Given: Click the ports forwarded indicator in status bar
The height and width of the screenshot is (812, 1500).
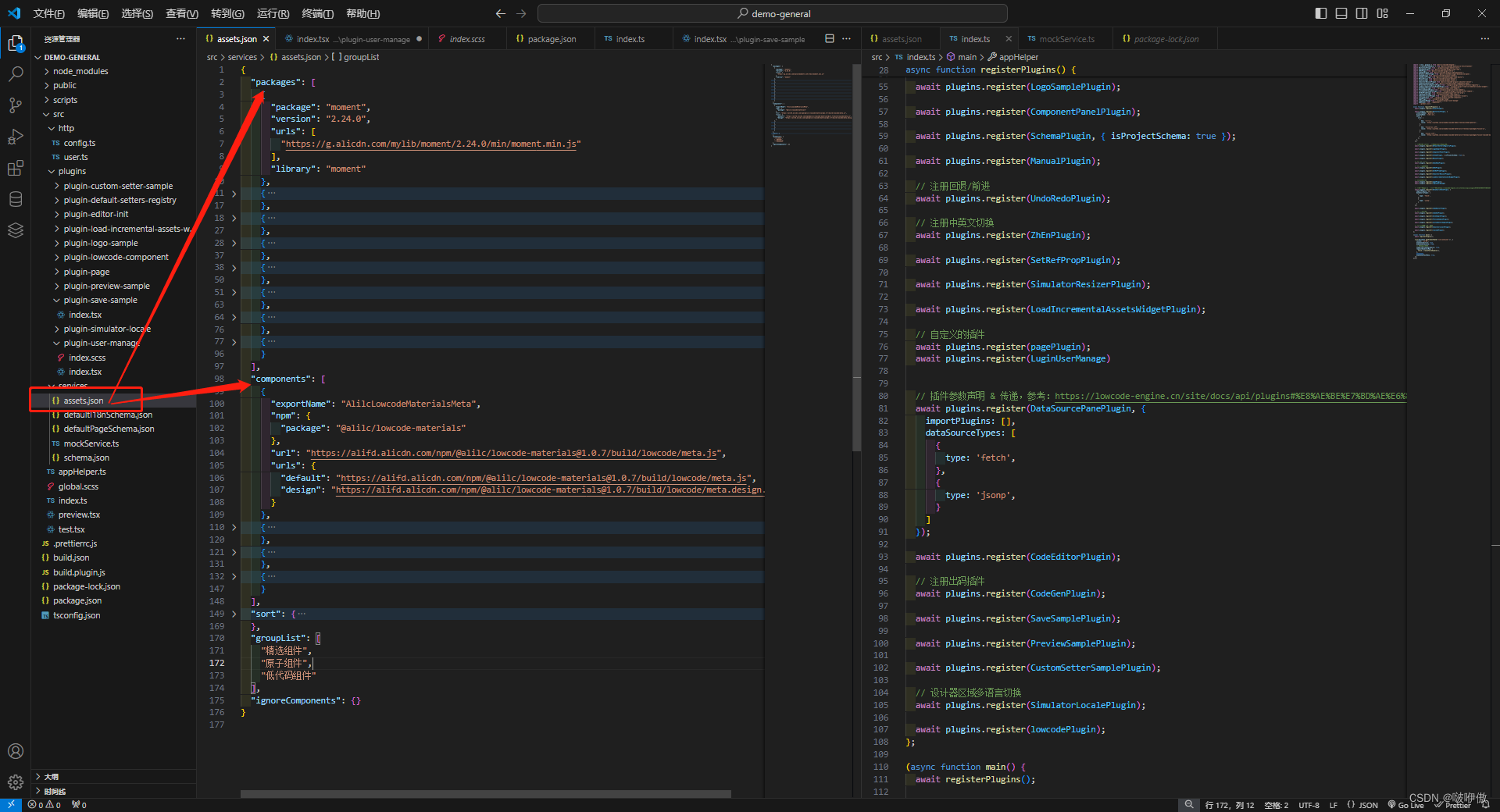Looking at the screenshot, I should point(79,805).
